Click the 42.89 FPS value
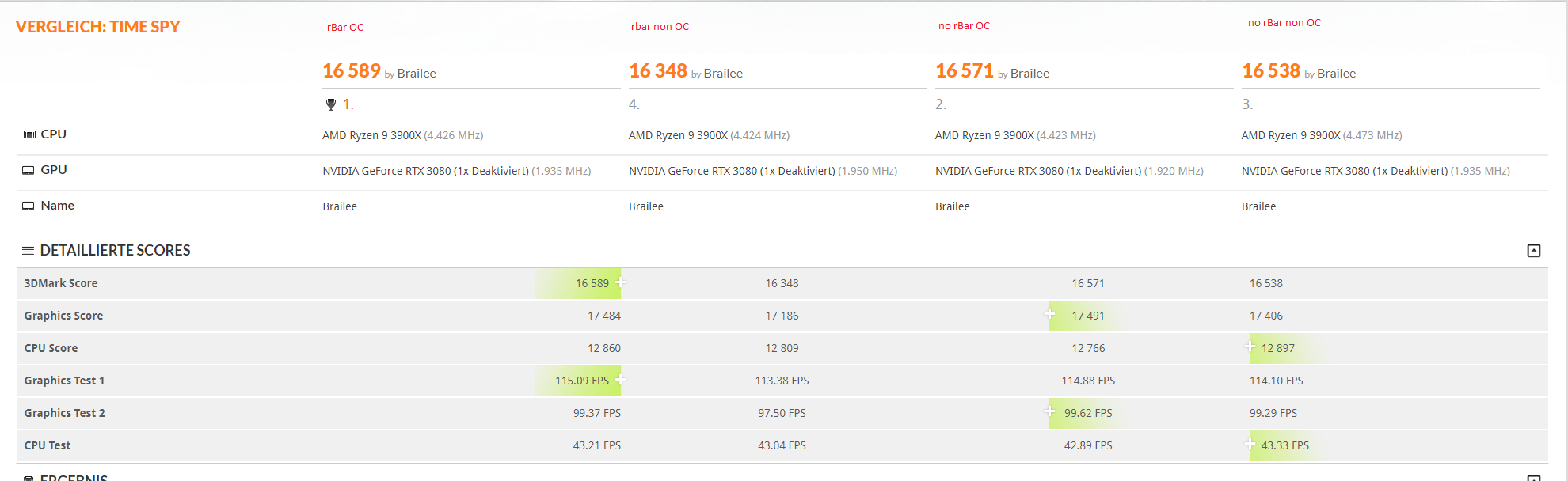This screenshot has width=1568, height=481. (1088, 445)
